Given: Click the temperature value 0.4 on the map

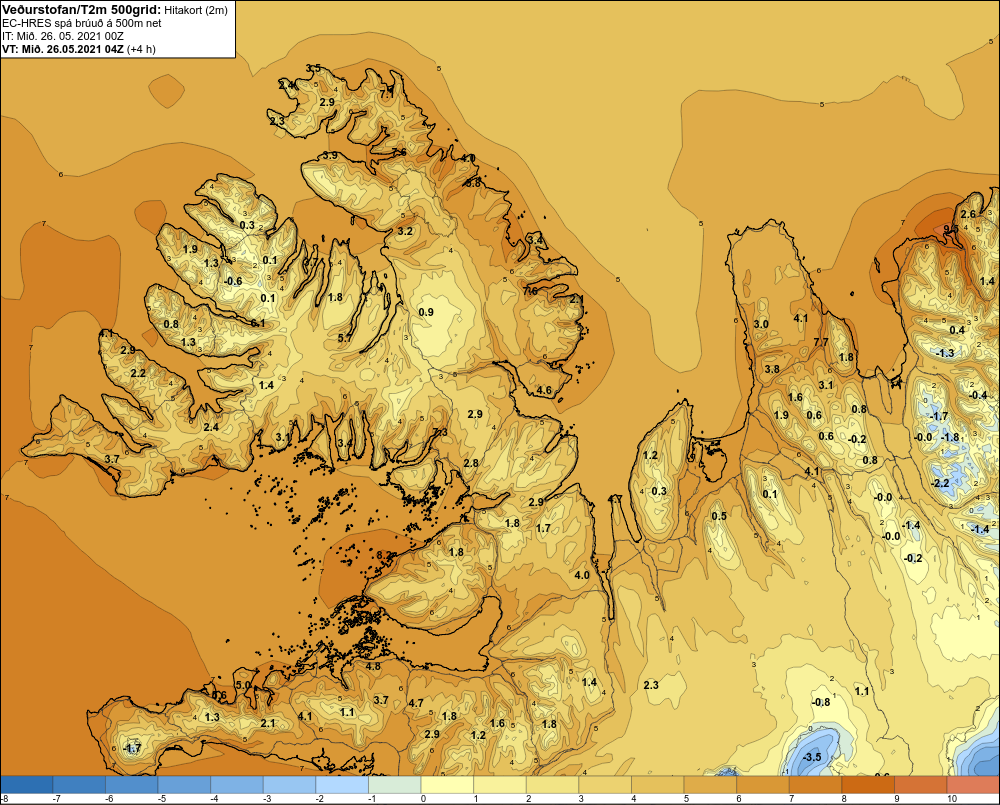Looking at the screenshot, I should (x=957, y=330).
